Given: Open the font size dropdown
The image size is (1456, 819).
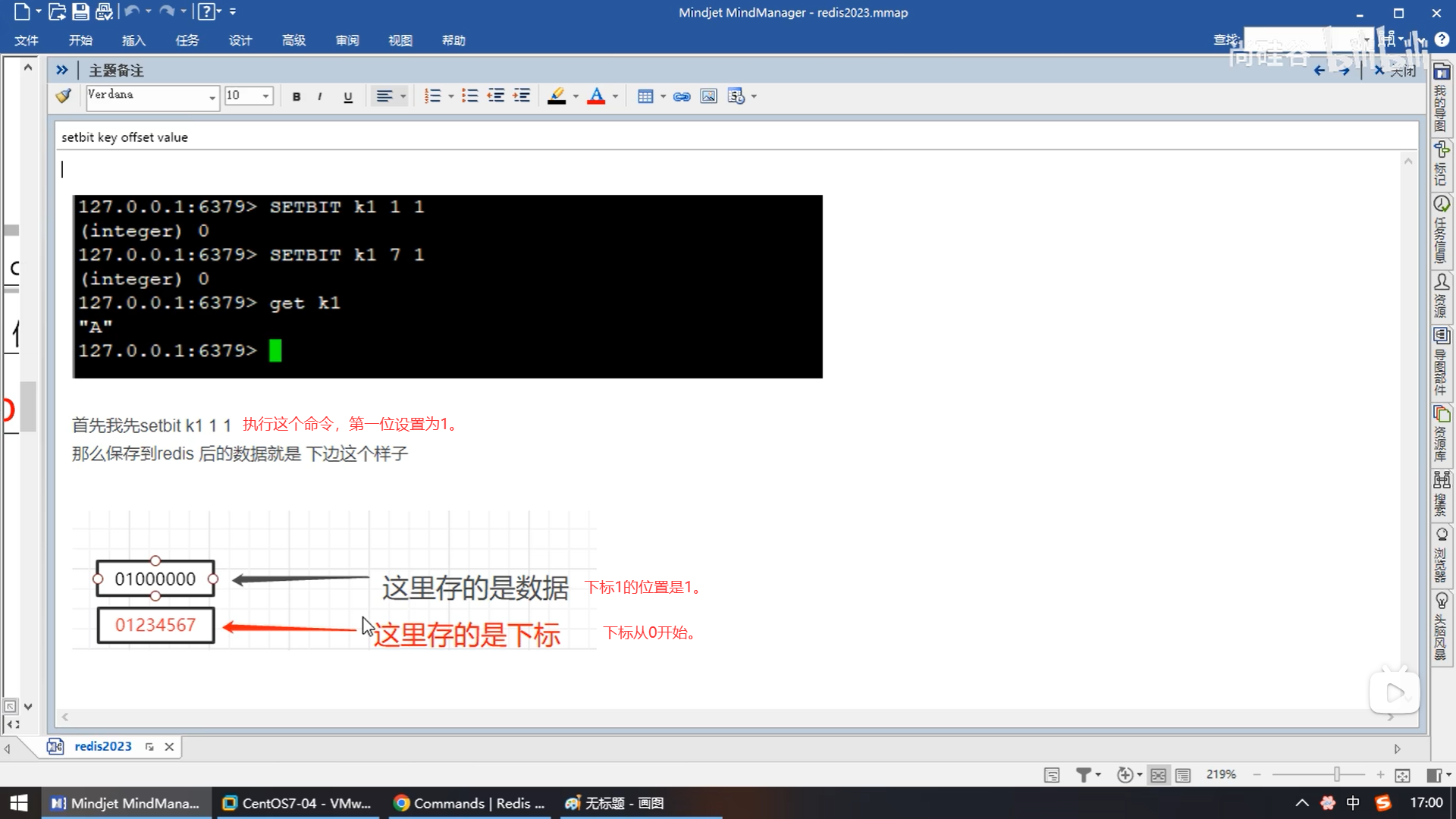Looking at the screenshot, I should [x=265, y=96].
